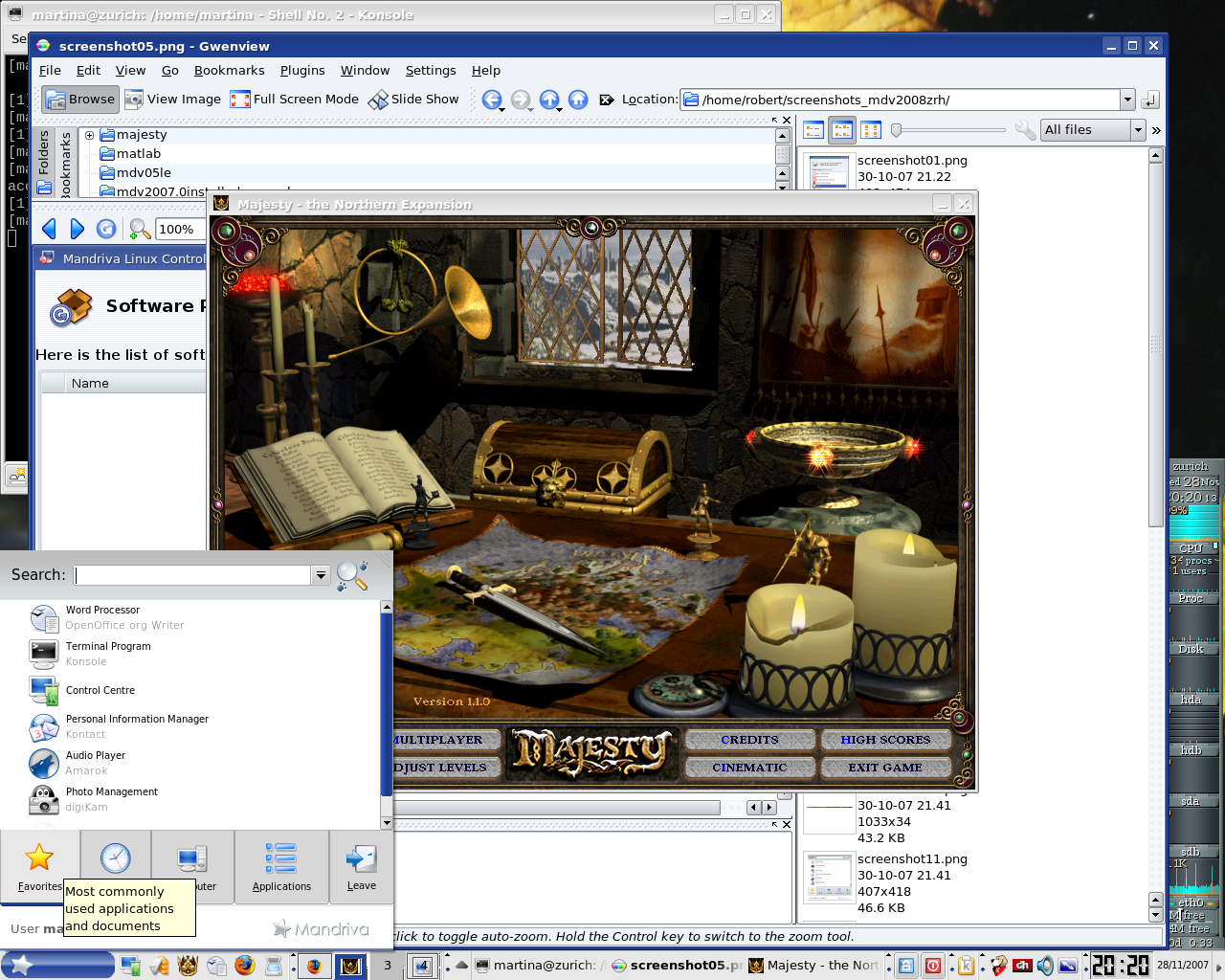Click the lock session panel button
The width and height of the screenshot is (1225, 980).
point(905,966)
